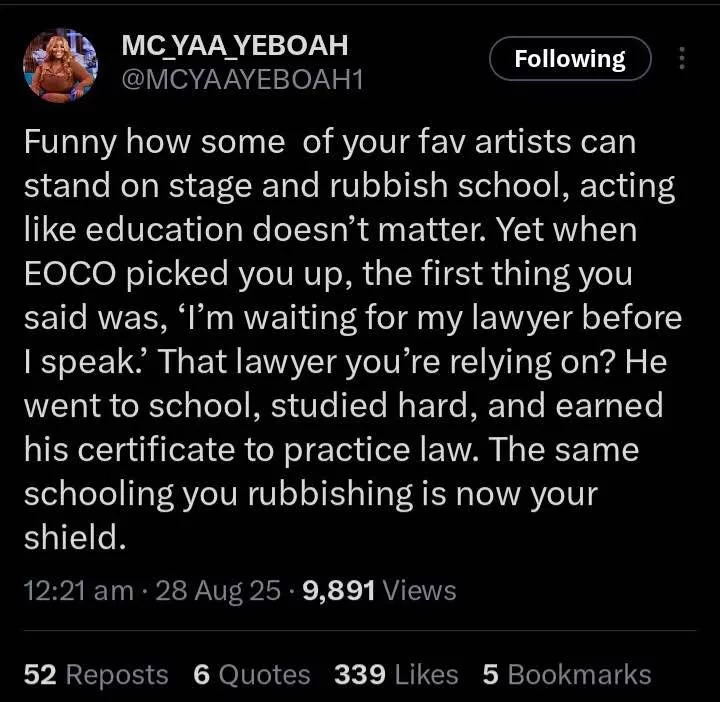Click the 5 Bookmarks count

[x=567, y=675]
